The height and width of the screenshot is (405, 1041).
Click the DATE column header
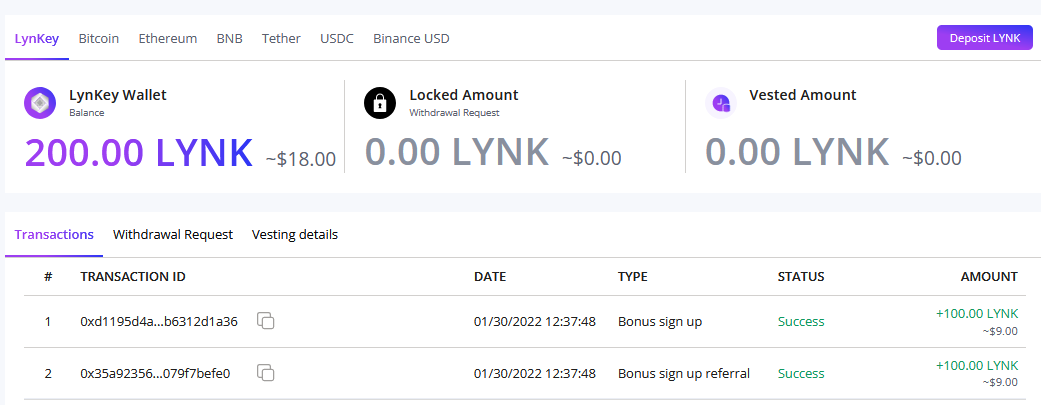(490, 276)
